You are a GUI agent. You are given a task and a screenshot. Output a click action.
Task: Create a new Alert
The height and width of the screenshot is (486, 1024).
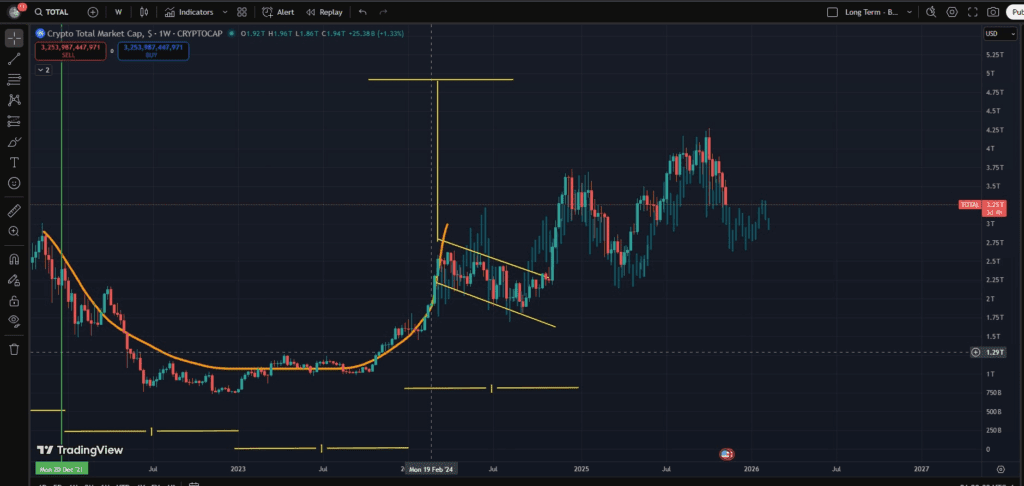(278, 12)
